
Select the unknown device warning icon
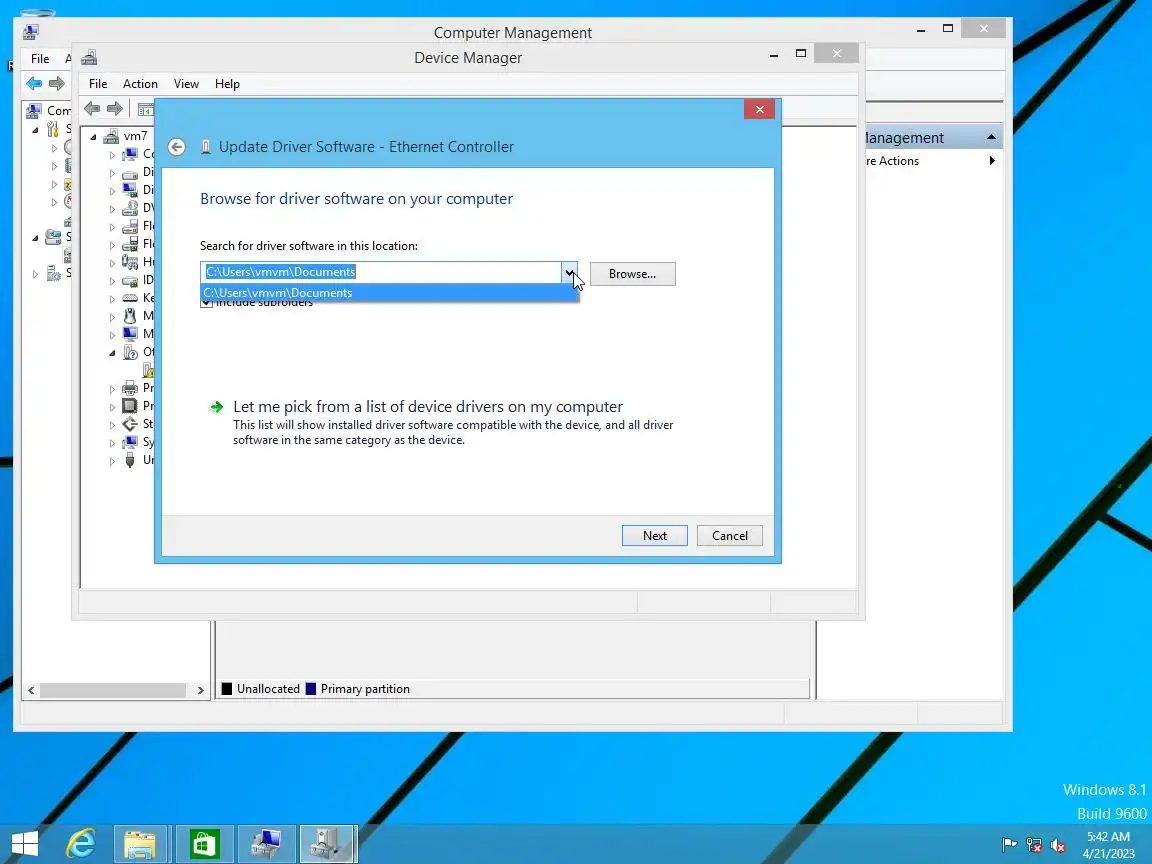[x=148, y=370]
